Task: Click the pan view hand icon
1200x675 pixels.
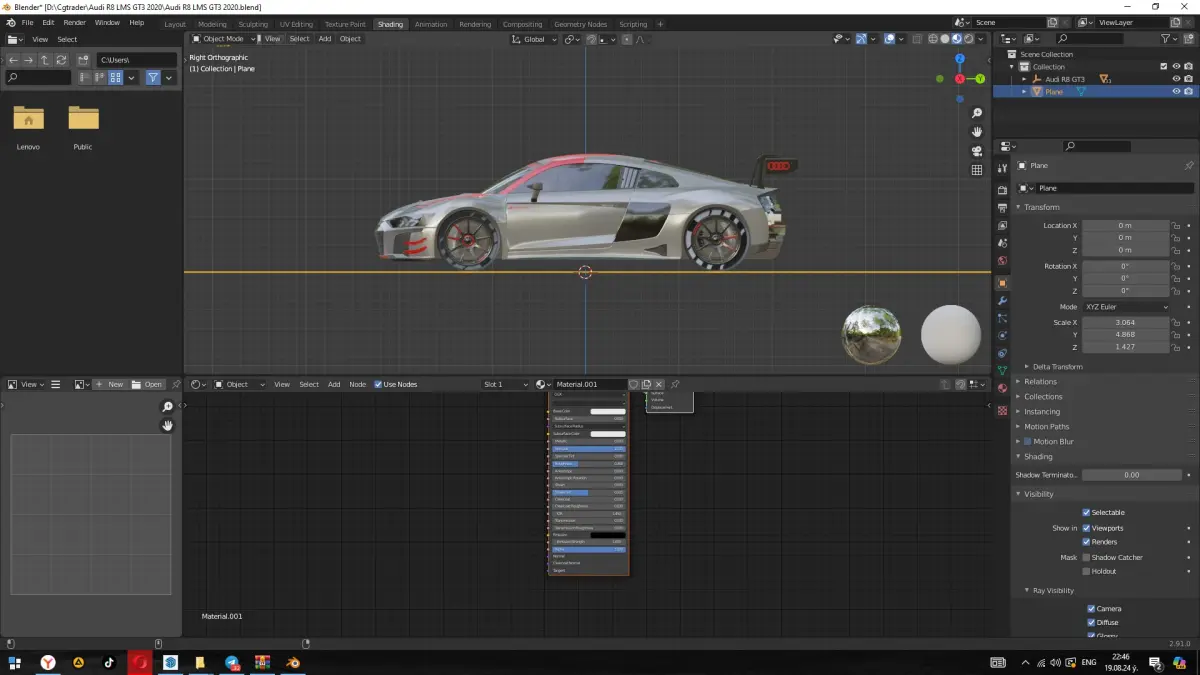Action: (x=977, y=132)
